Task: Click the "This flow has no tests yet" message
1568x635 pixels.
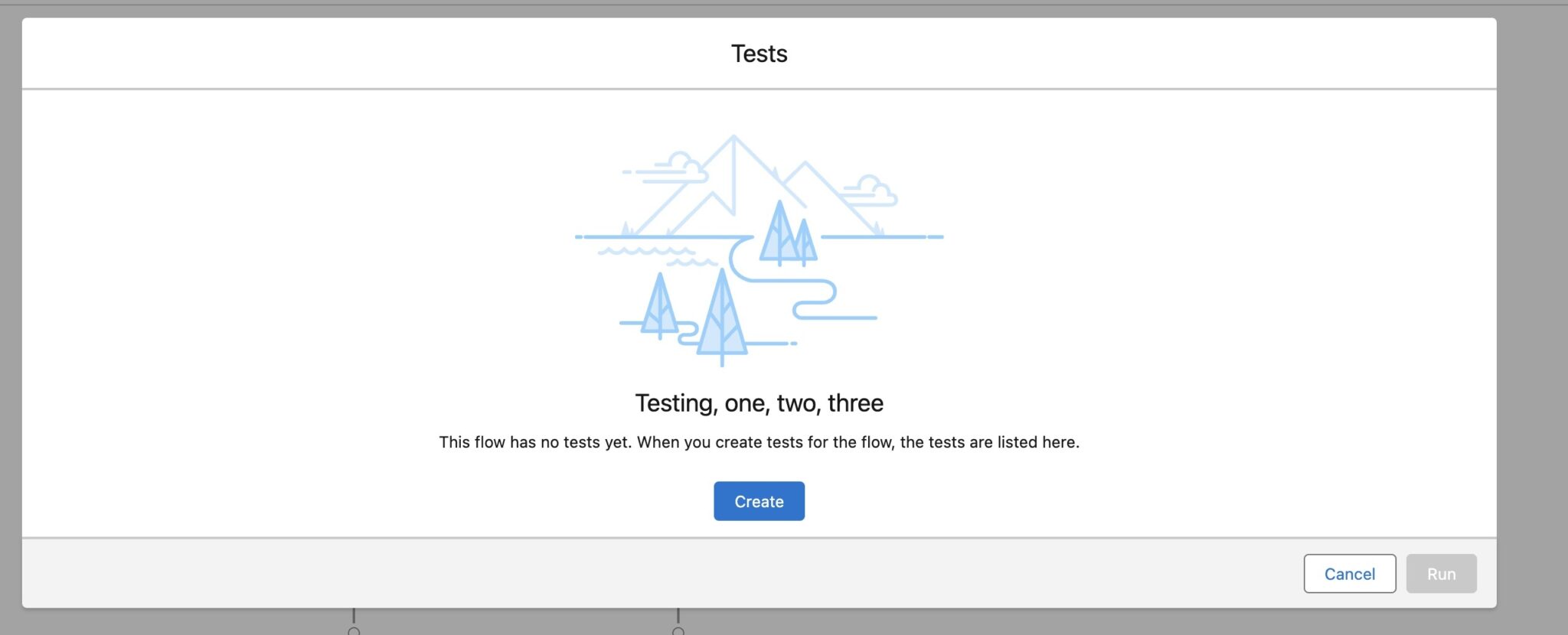Action: click(x=759, y=442)
